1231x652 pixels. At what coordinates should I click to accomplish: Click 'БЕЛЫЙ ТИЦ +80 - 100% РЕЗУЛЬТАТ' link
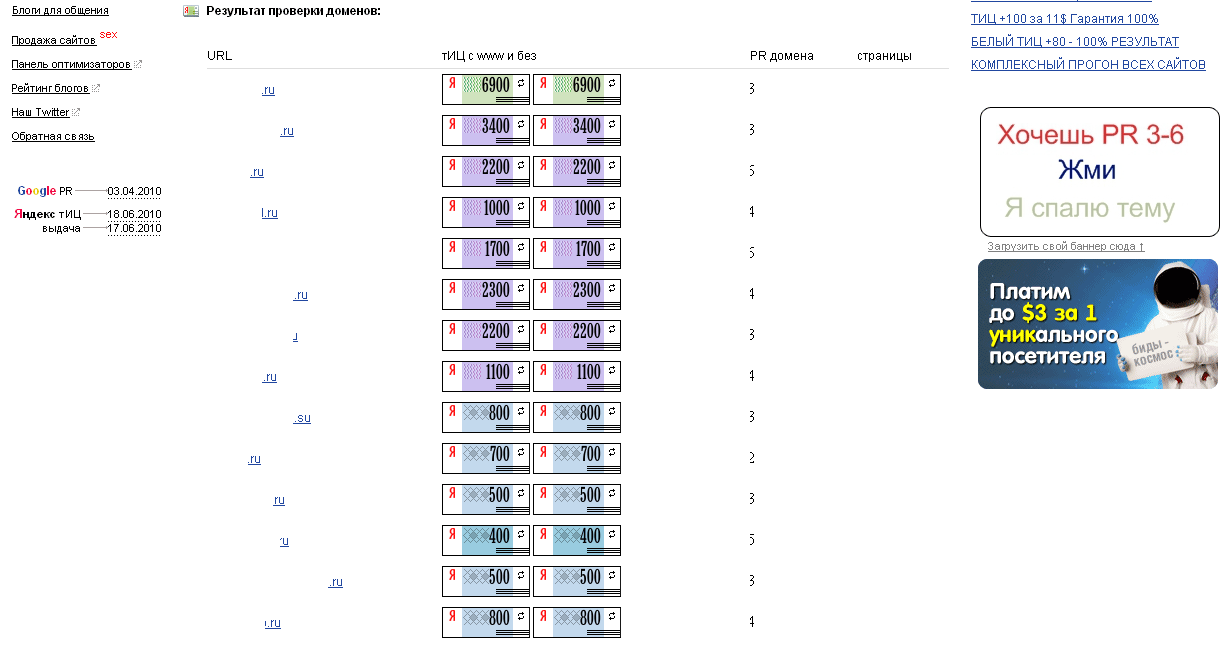1075,42
